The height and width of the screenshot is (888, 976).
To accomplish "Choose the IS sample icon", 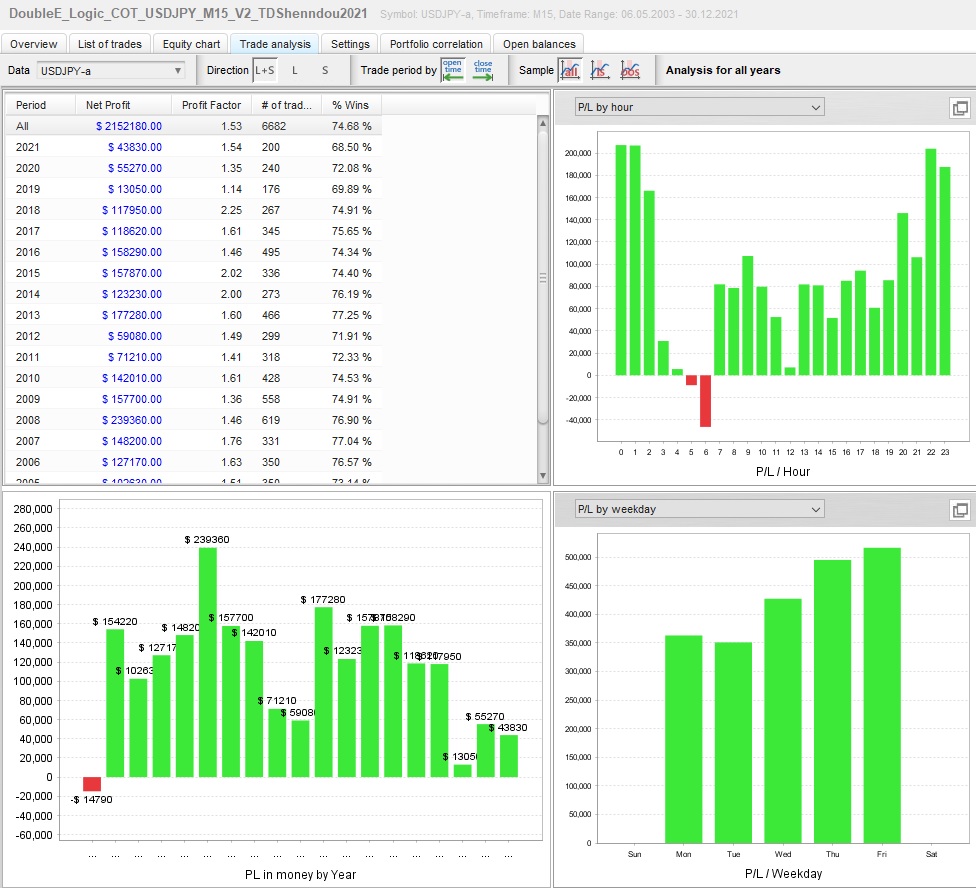I will coord(600,70).
